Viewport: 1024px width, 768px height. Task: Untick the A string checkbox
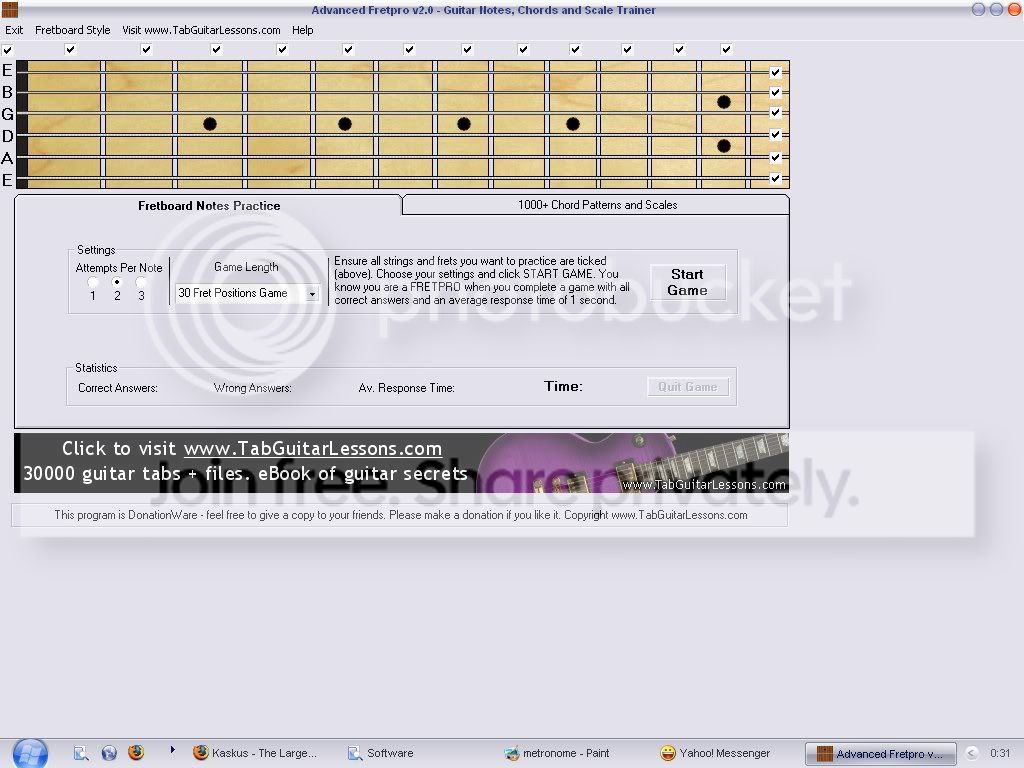pos(775,157)
